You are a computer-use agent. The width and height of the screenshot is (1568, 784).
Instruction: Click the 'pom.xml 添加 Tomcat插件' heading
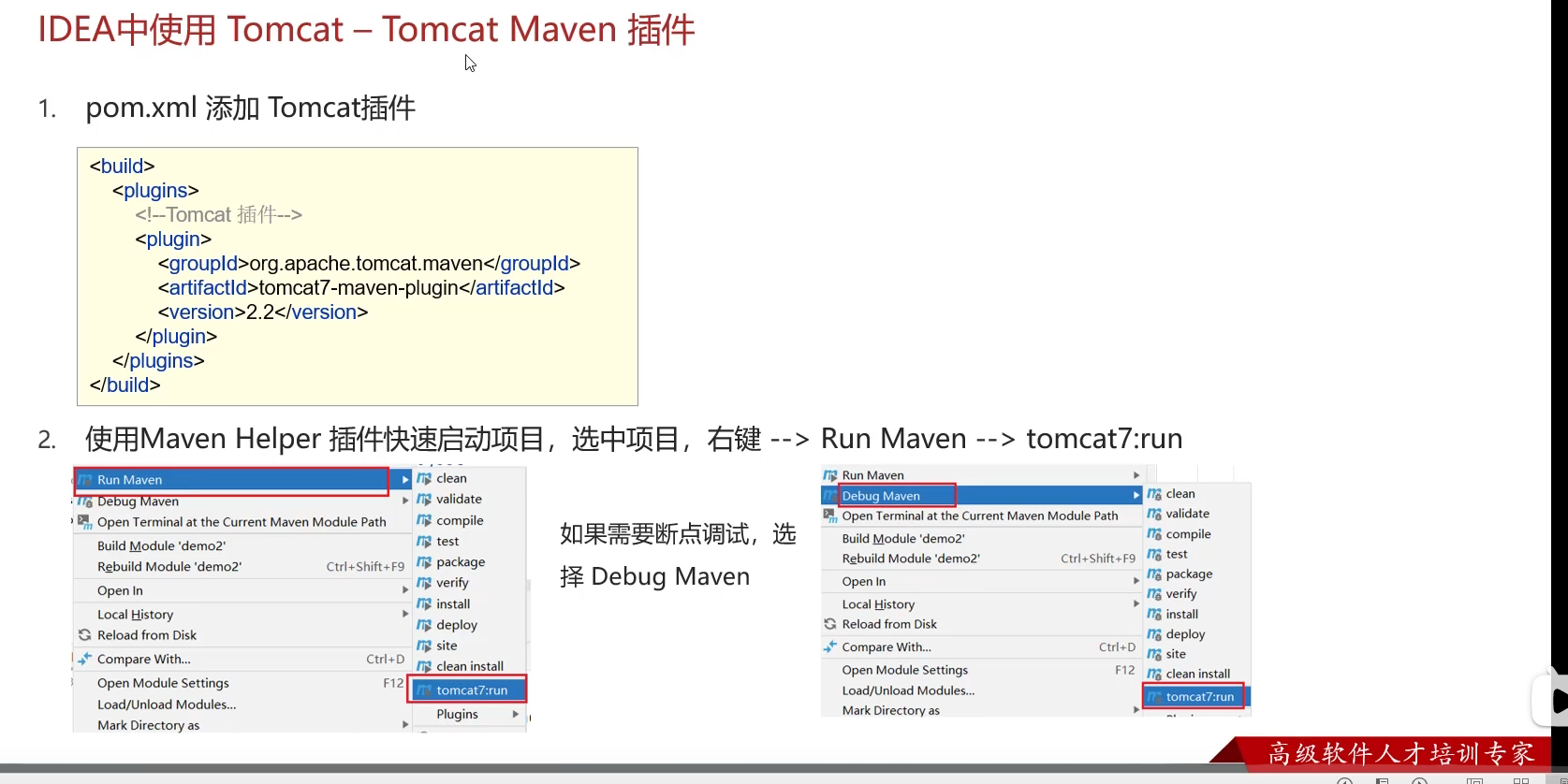pos(251,109)
